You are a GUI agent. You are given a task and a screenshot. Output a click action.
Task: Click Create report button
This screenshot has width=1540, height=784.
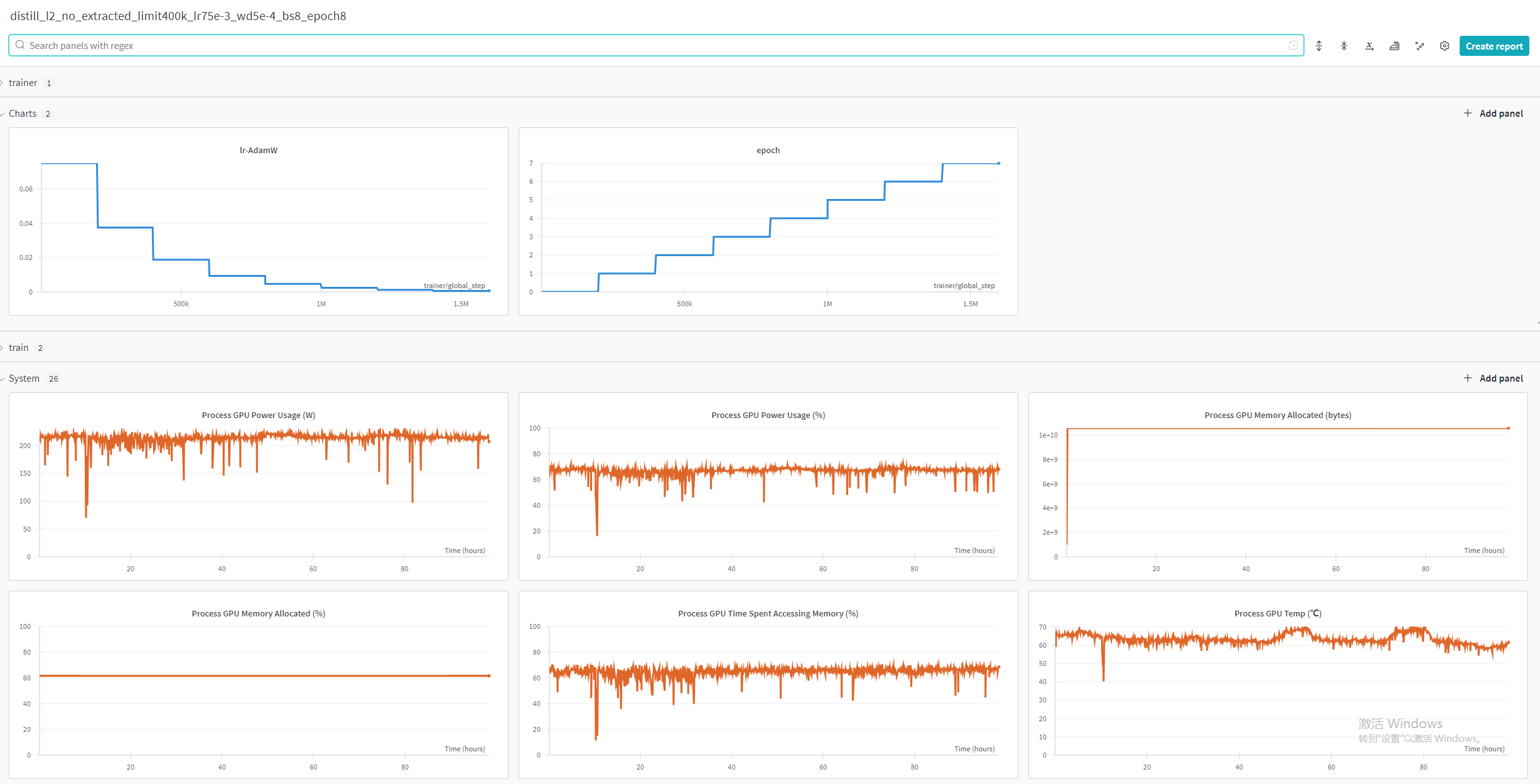[x=1494, y=46]
